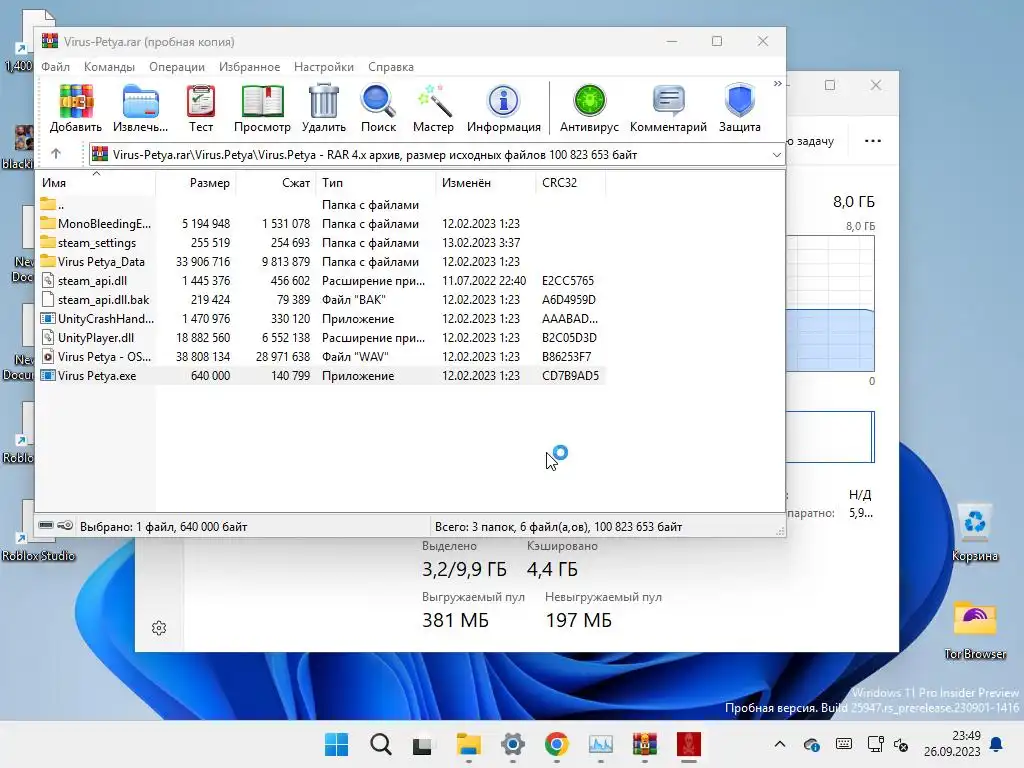Run the Тест archive test tool
Image resolution: width=1024 pixels, height=768 pixels.
[200, 108]
